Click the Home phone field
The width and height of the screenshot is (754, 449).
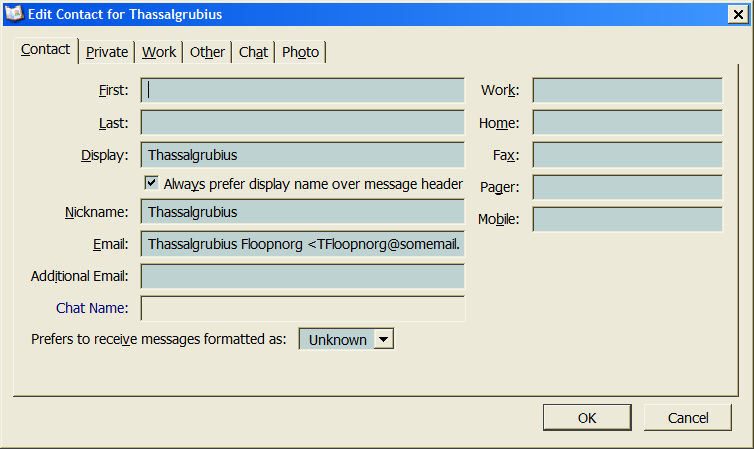628,123
